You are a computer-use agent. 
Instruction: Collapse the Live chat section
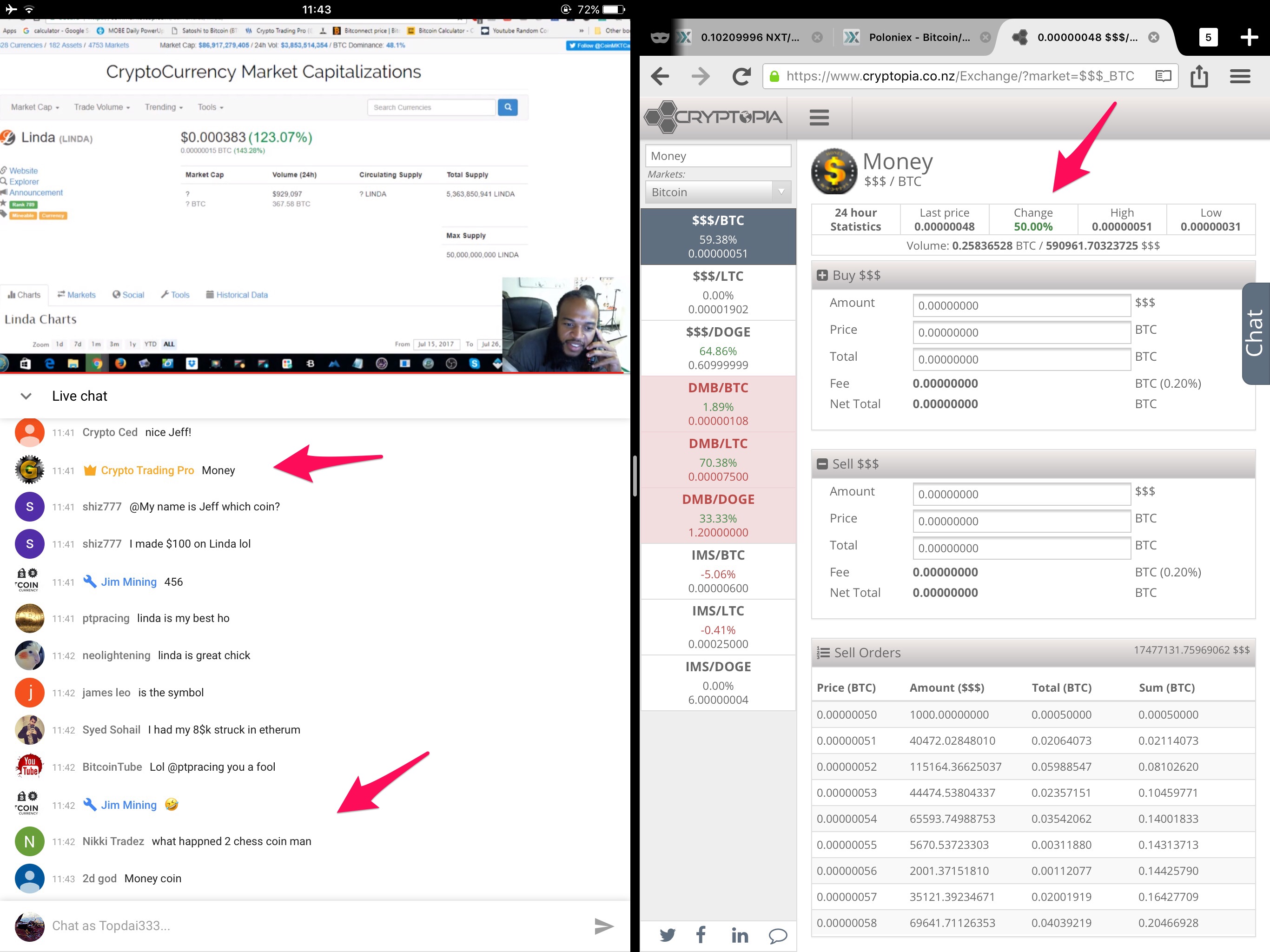(x=26, y=396)
